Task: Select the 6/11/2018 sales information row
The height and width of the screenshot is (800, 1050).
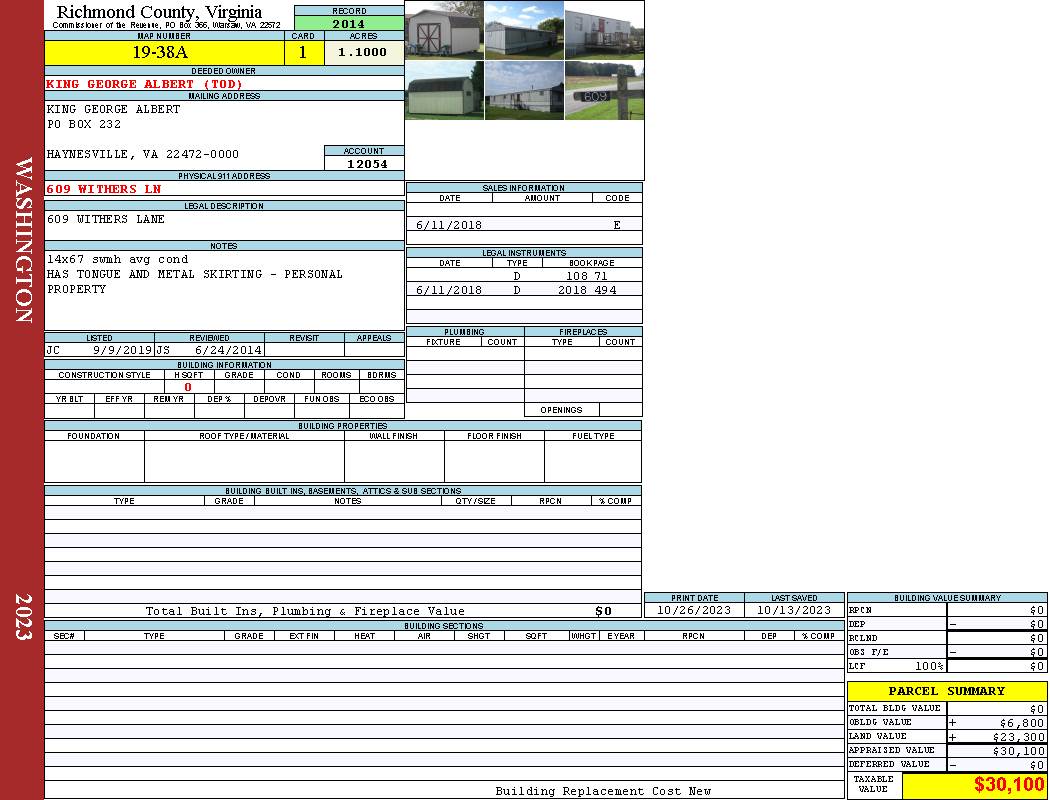Action: click(524, 225)
